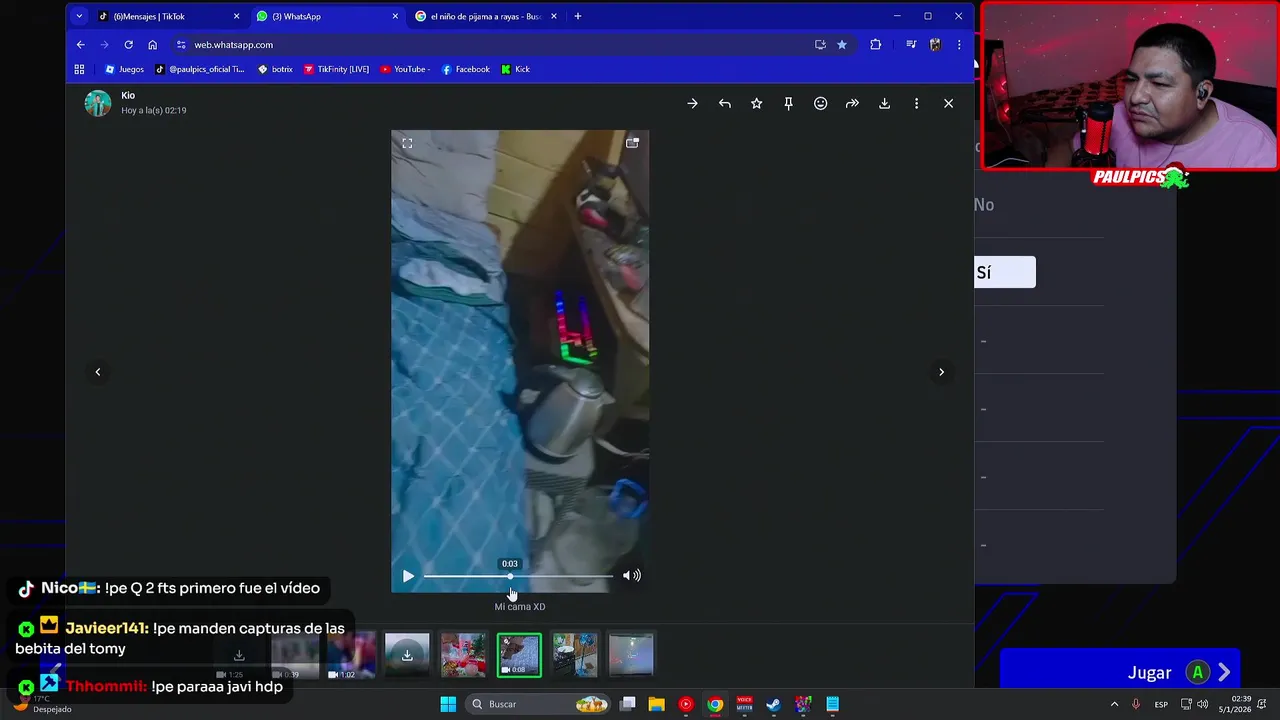The height and width of the screenshot is (720, 1280).
Task: Bookmark this page with the star icon
Action: [842, 45]
